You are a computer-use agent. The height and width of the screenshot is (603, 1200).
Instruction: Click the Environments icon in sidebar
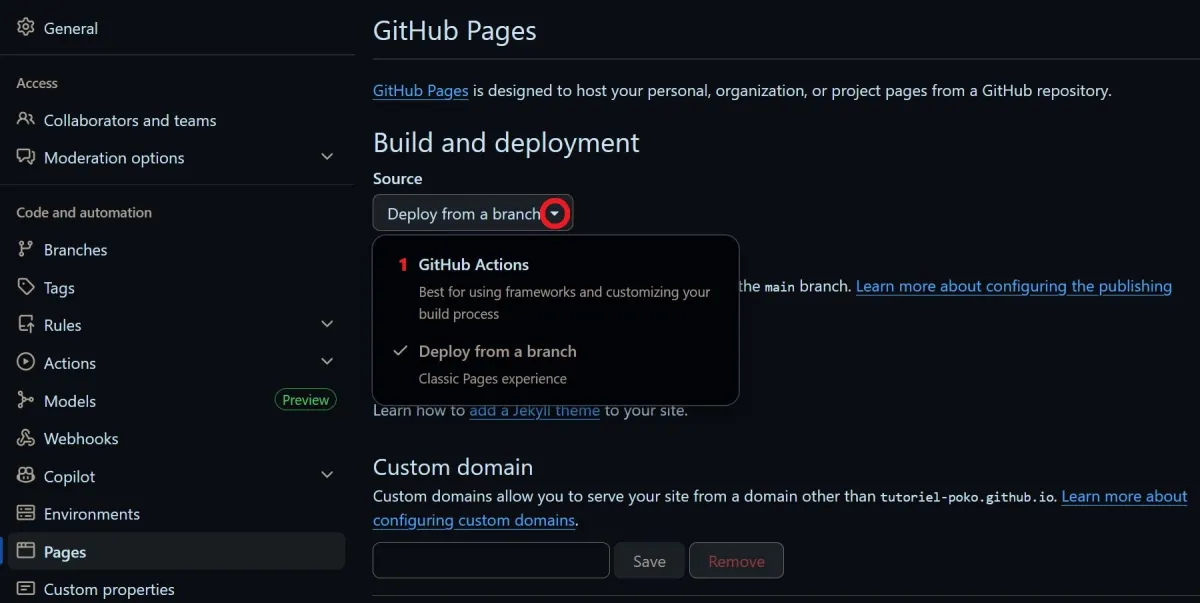(x=26, y=514)
